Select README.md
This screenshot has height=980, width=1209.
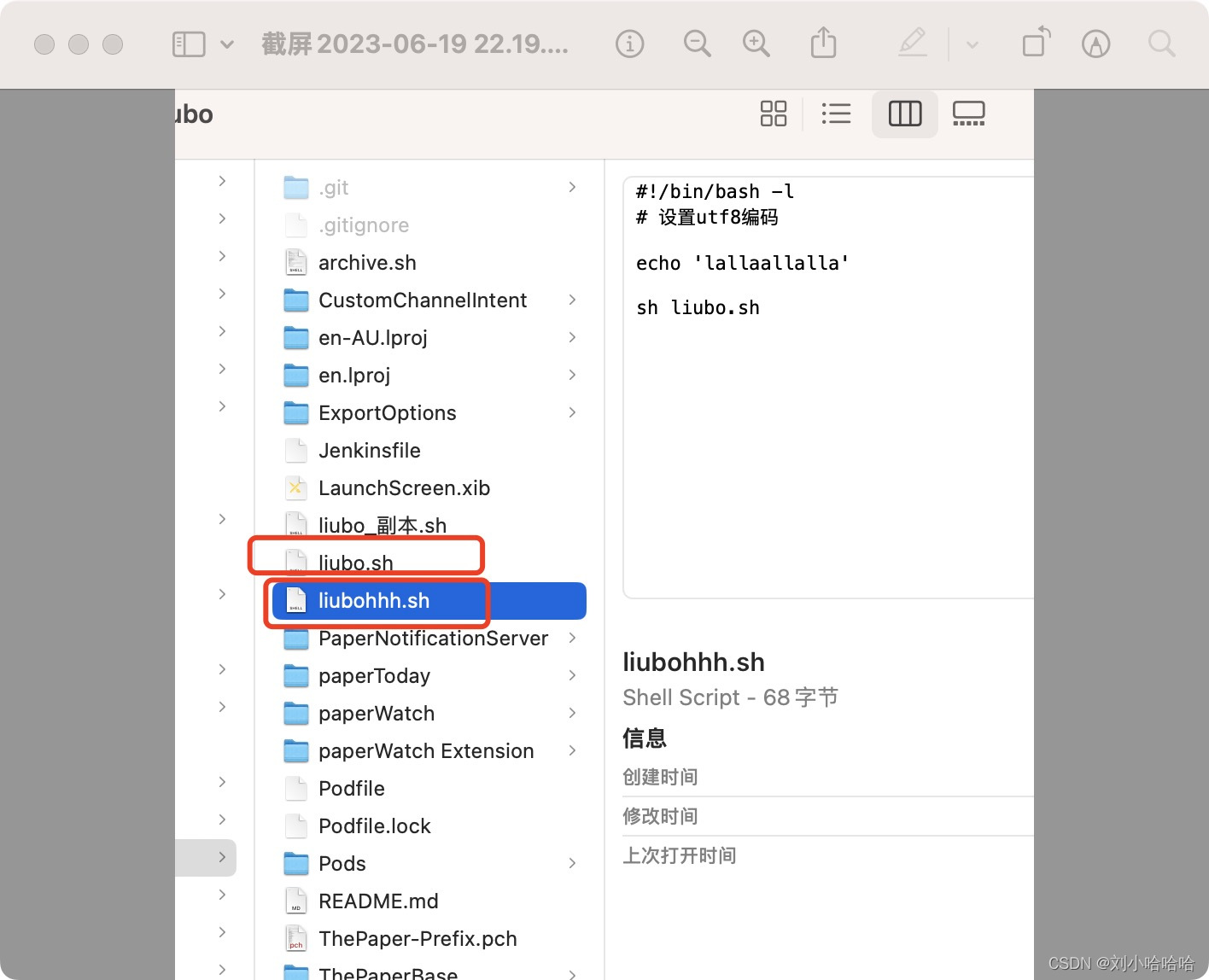pyautogui.click(x=378, y=901)
